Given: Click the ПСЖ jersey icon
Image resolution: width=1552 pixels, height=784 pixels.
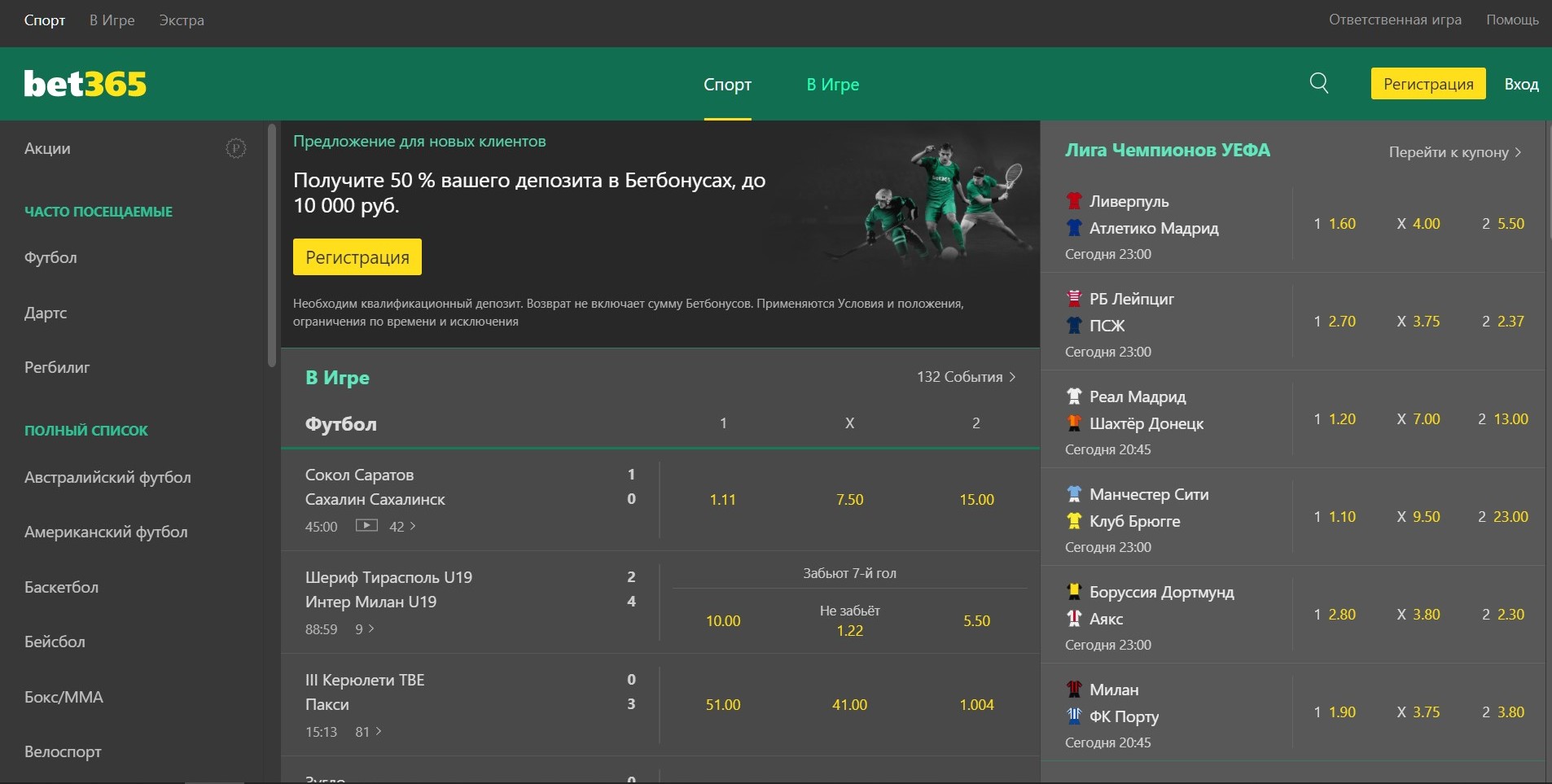Looking at the screenshot, I should click(1074, 326).
